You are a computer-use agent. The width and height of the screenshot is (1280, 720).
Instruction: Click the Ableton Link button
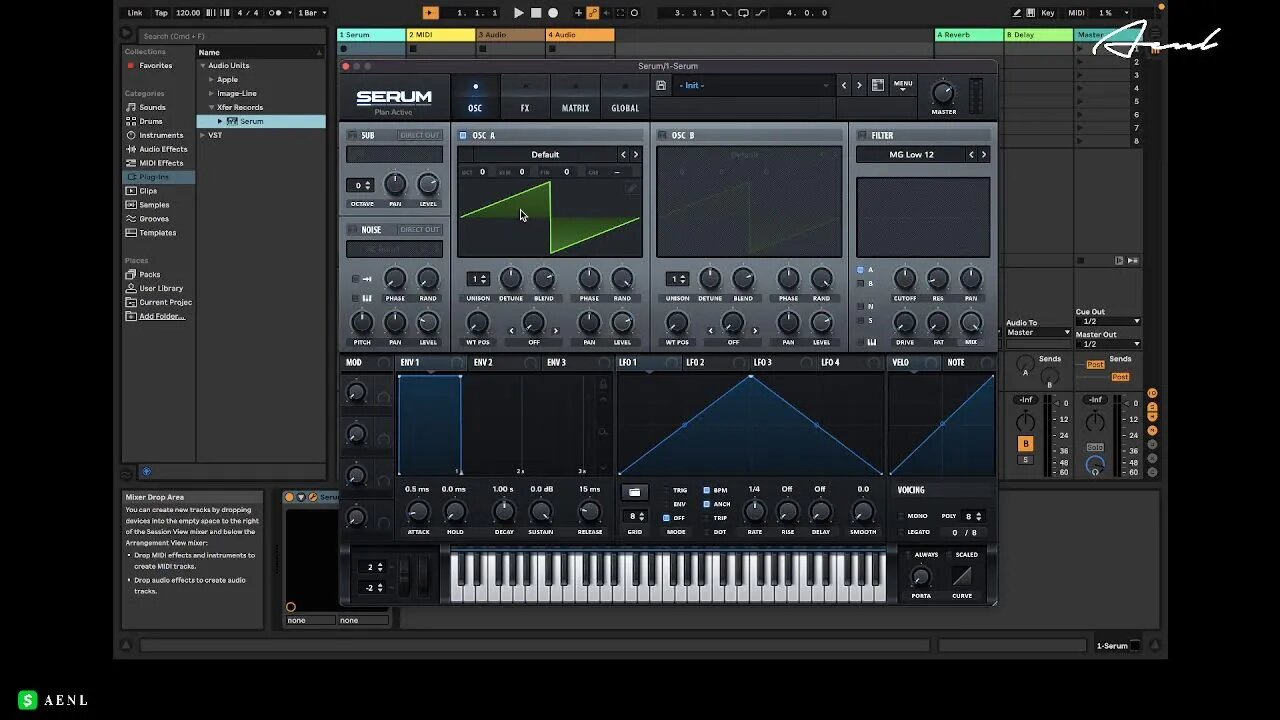coord(135,13)
